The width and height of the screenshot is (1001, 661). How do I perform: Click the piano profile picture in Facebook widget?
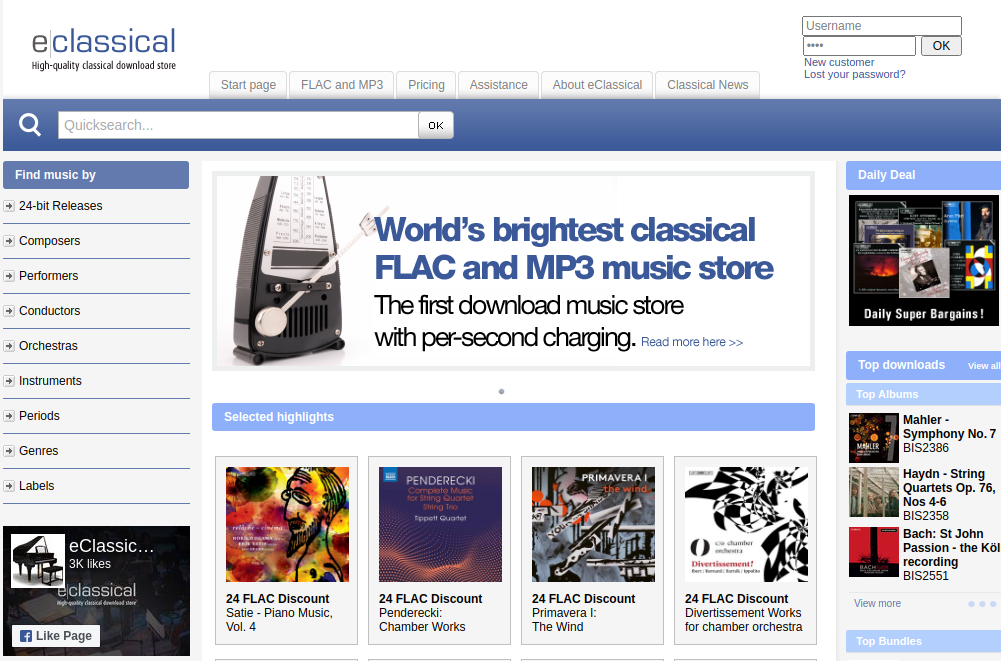(38, 561)
